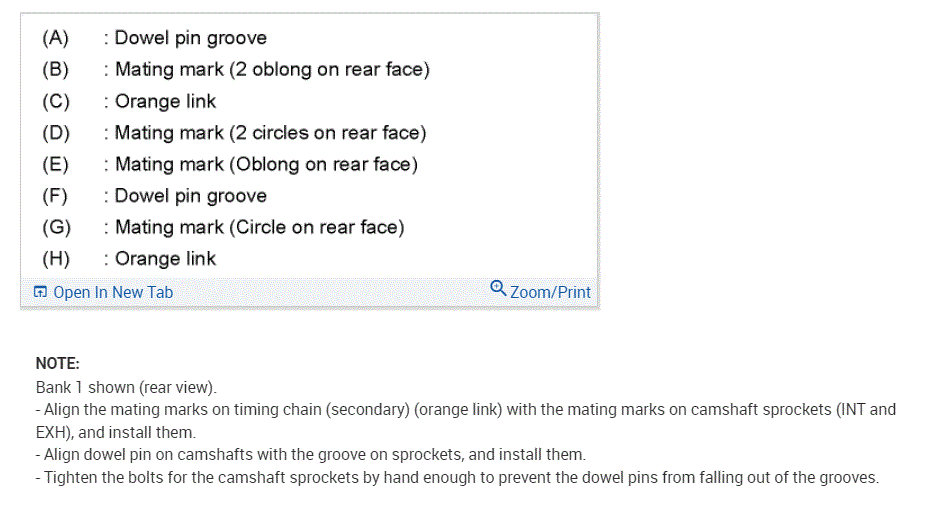Click the (B) letter label in legend

point(56,70)
